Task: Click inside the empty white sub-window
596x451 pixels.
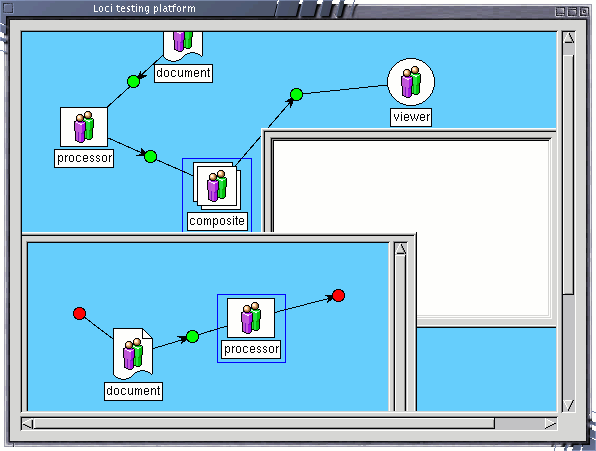Action: [411, 228]
